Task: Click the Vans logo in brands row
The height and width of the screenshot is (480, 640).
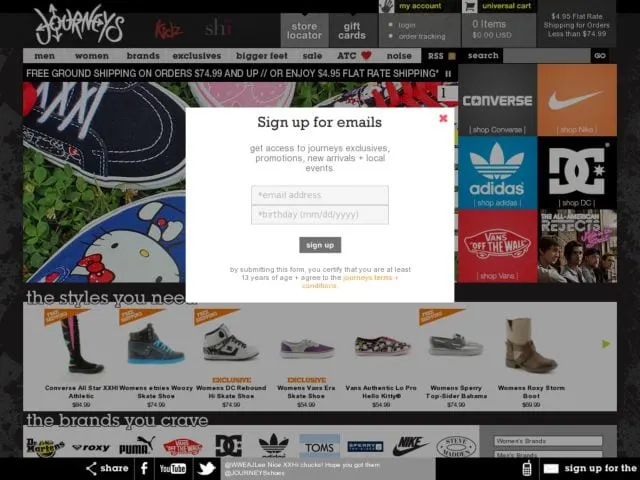Action: (183, 447)
